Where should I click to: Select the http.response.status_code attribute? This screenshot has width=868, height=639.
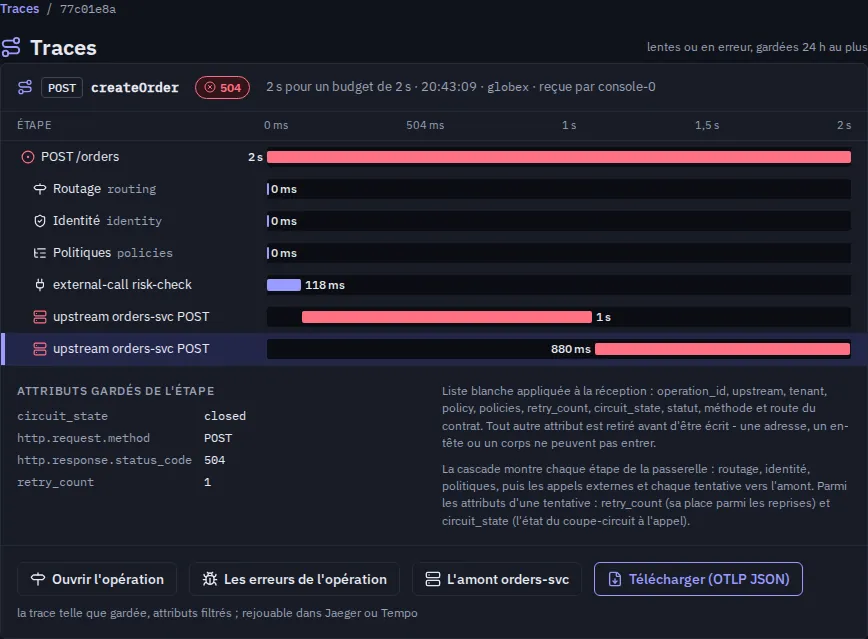105,460
